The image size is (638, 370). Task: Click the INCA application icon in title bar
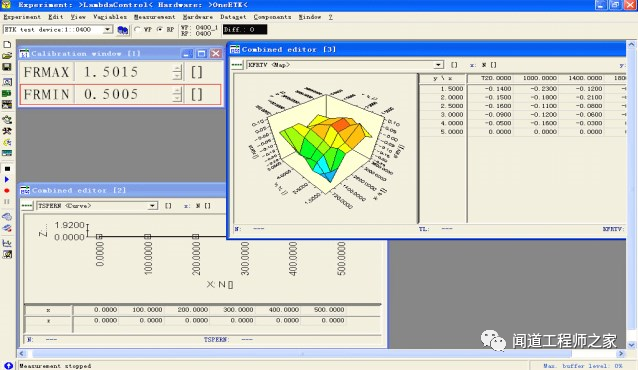(6, 4)
